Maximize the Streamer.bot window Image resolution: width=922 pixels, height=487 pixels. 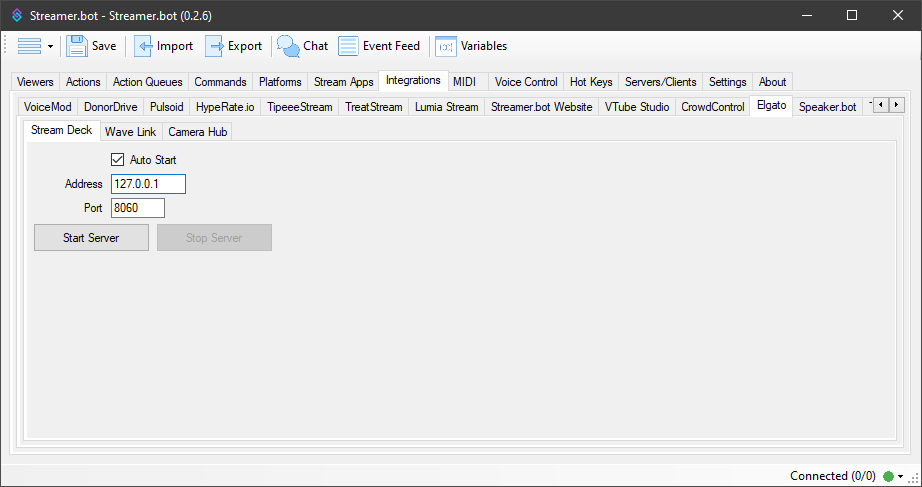click(852, 15)
